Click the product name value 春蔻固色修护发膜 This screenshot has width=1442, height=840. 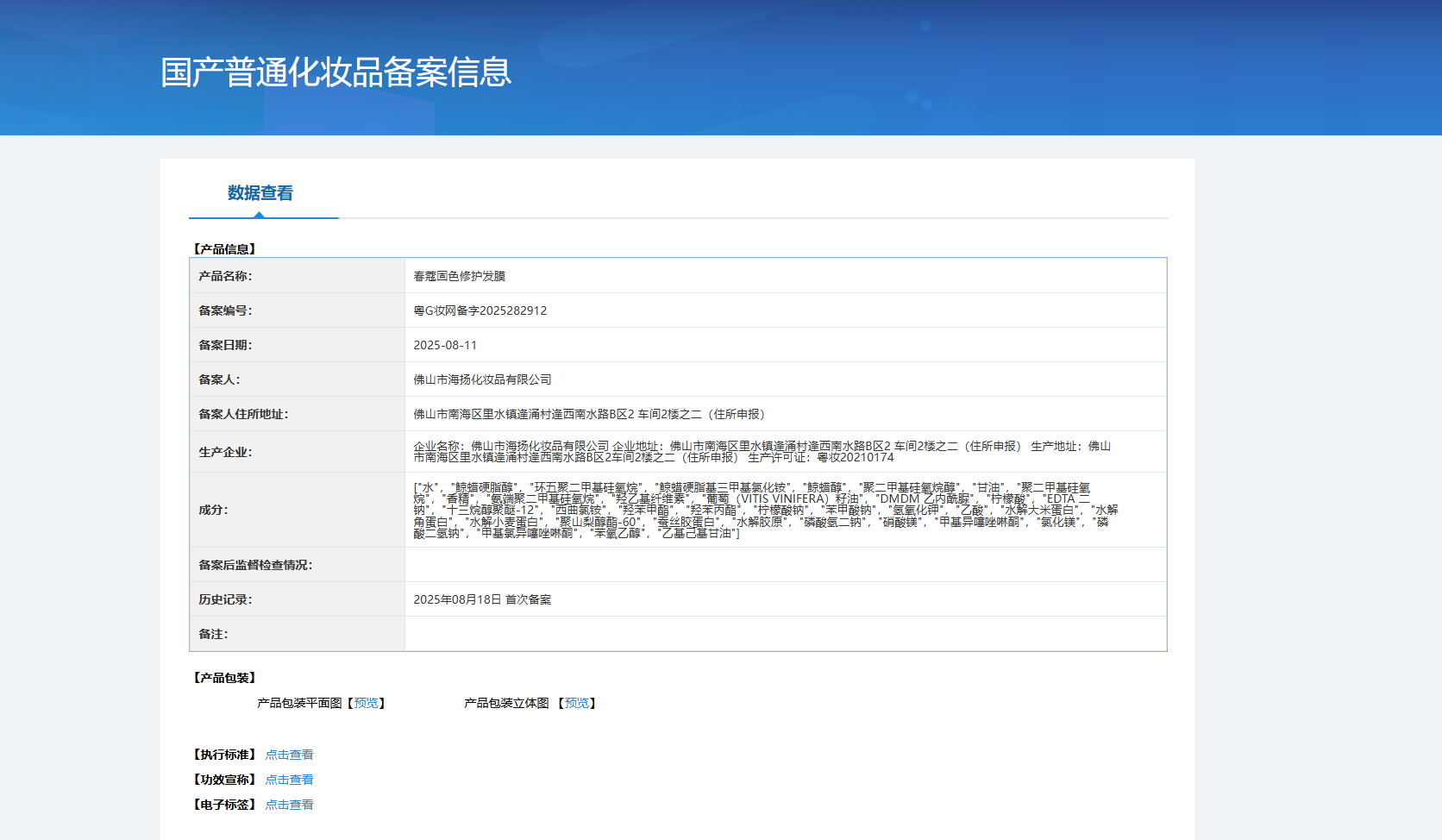tap(459, 276)
